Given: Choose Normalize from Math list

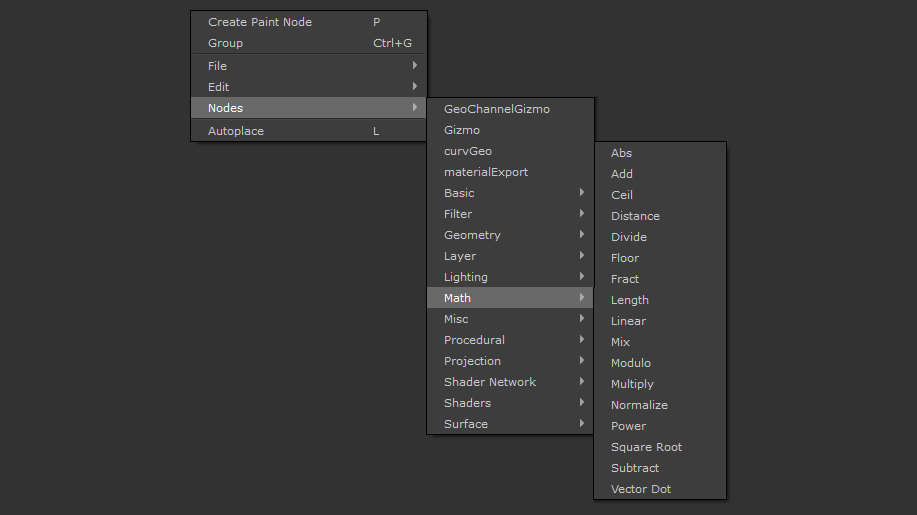Looking at the screenshot, I should (639, 405).
